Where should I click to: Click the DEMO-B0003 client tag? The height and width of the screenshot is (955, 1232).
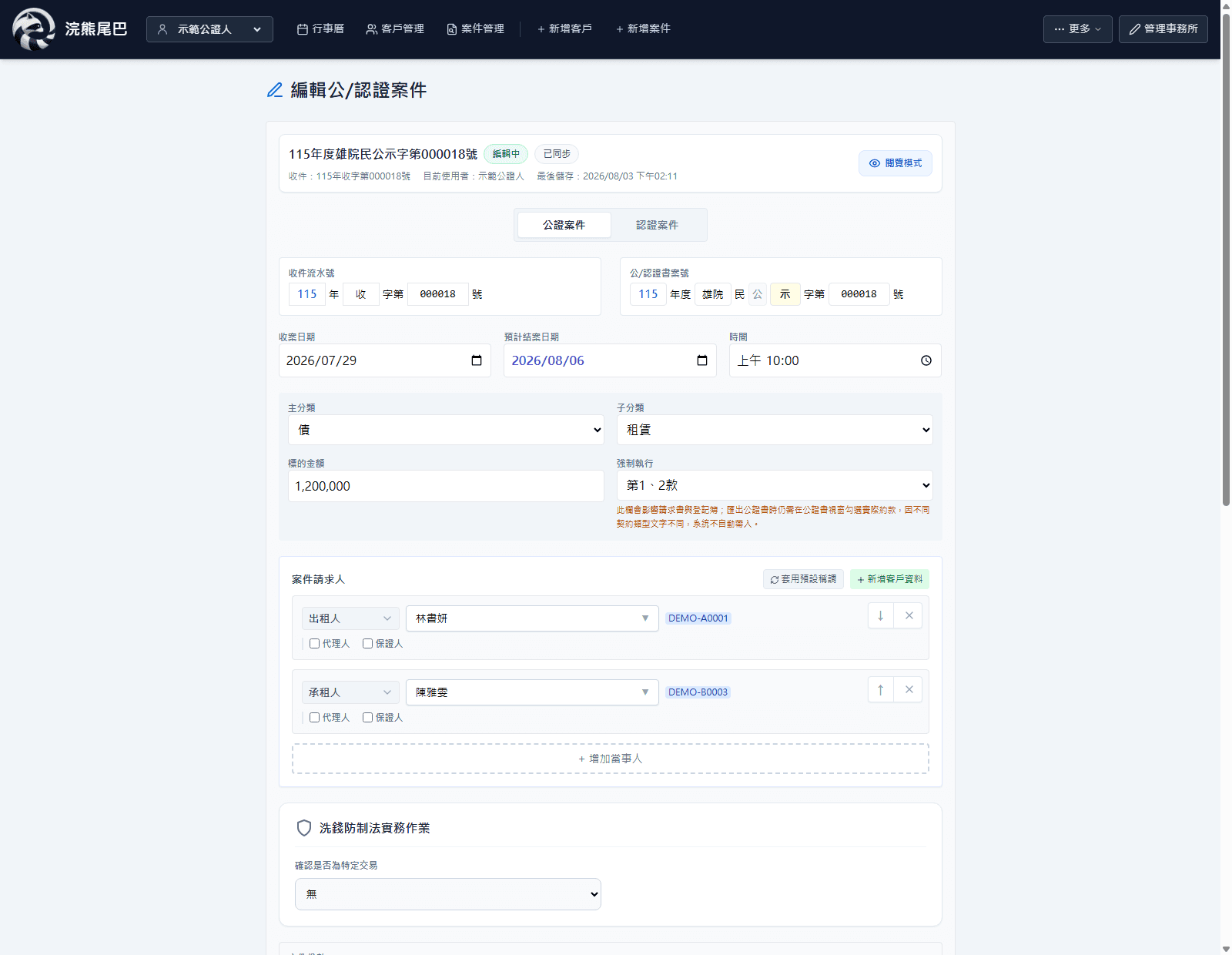click(x=698, y=692)
